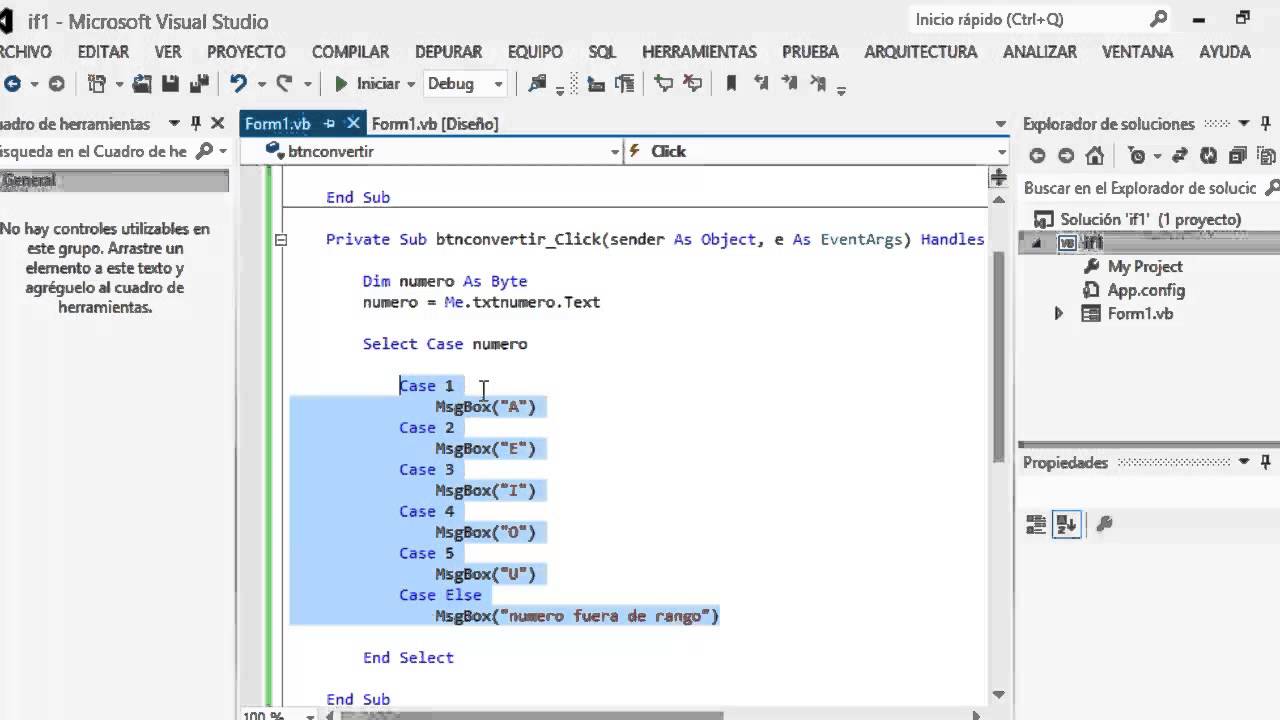Viewport: 1280px width, 720px height.
Task: Open the Undo history dropdown arrow
Action: tap(262, 85)
